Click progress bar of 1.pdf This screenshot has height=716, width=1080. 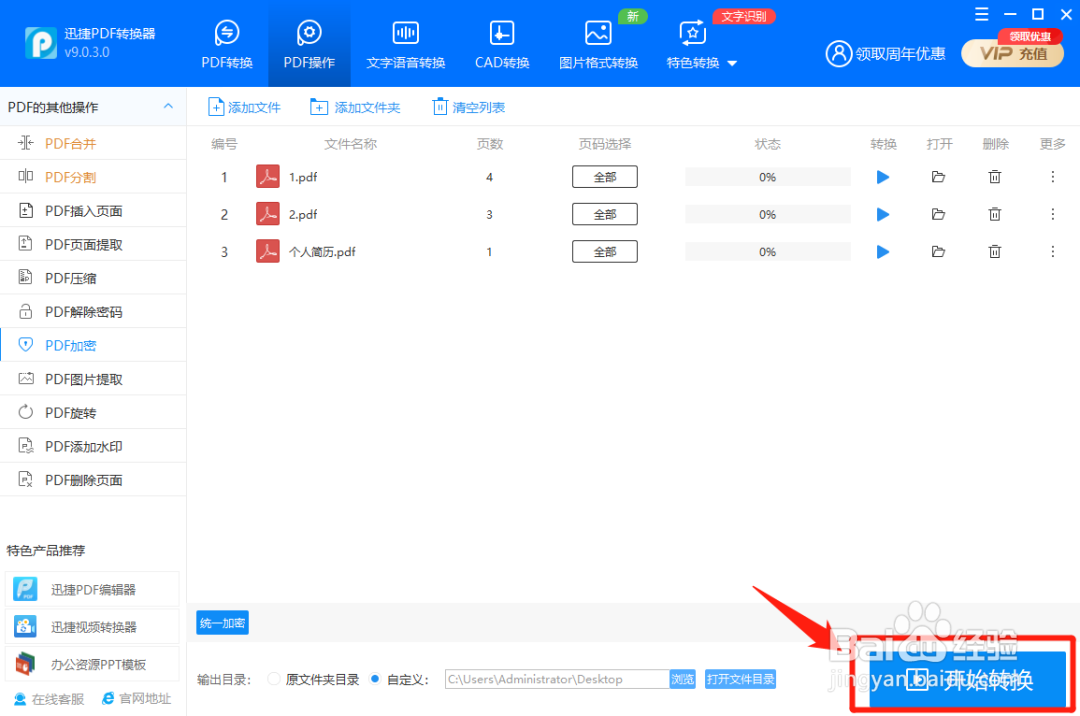[767, 177]
